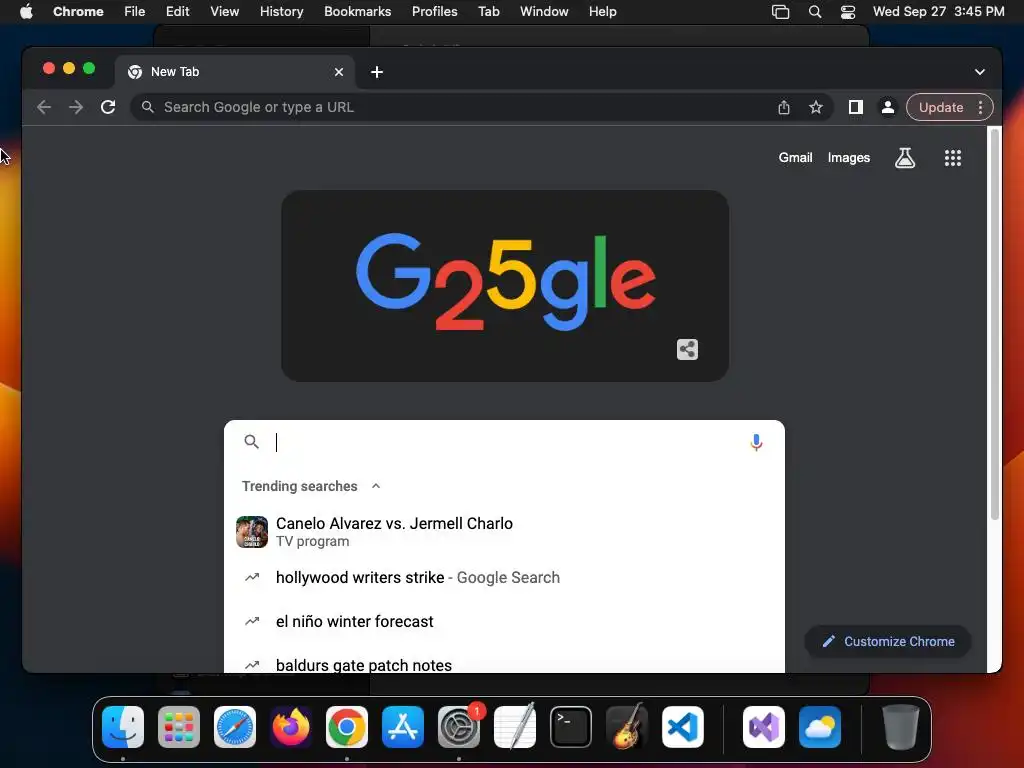Open the File menu

(x=135, y=12)
